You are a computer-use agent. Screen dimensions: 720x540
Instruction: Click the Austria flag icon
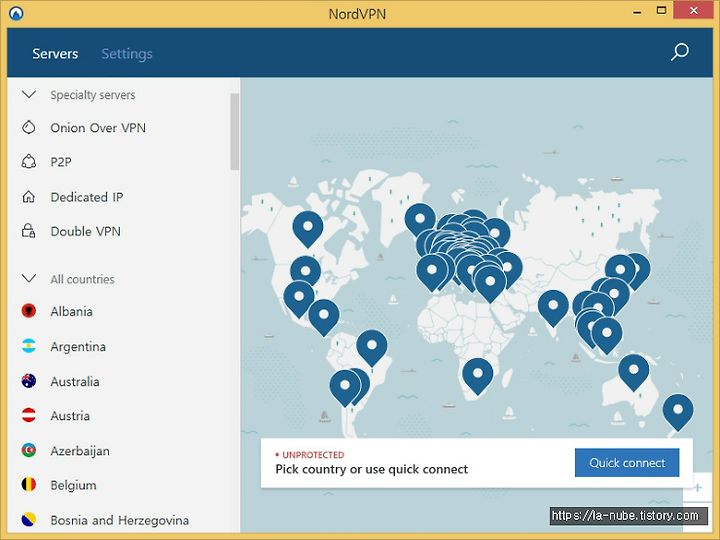pyautogui.click(x=28, y=415)
